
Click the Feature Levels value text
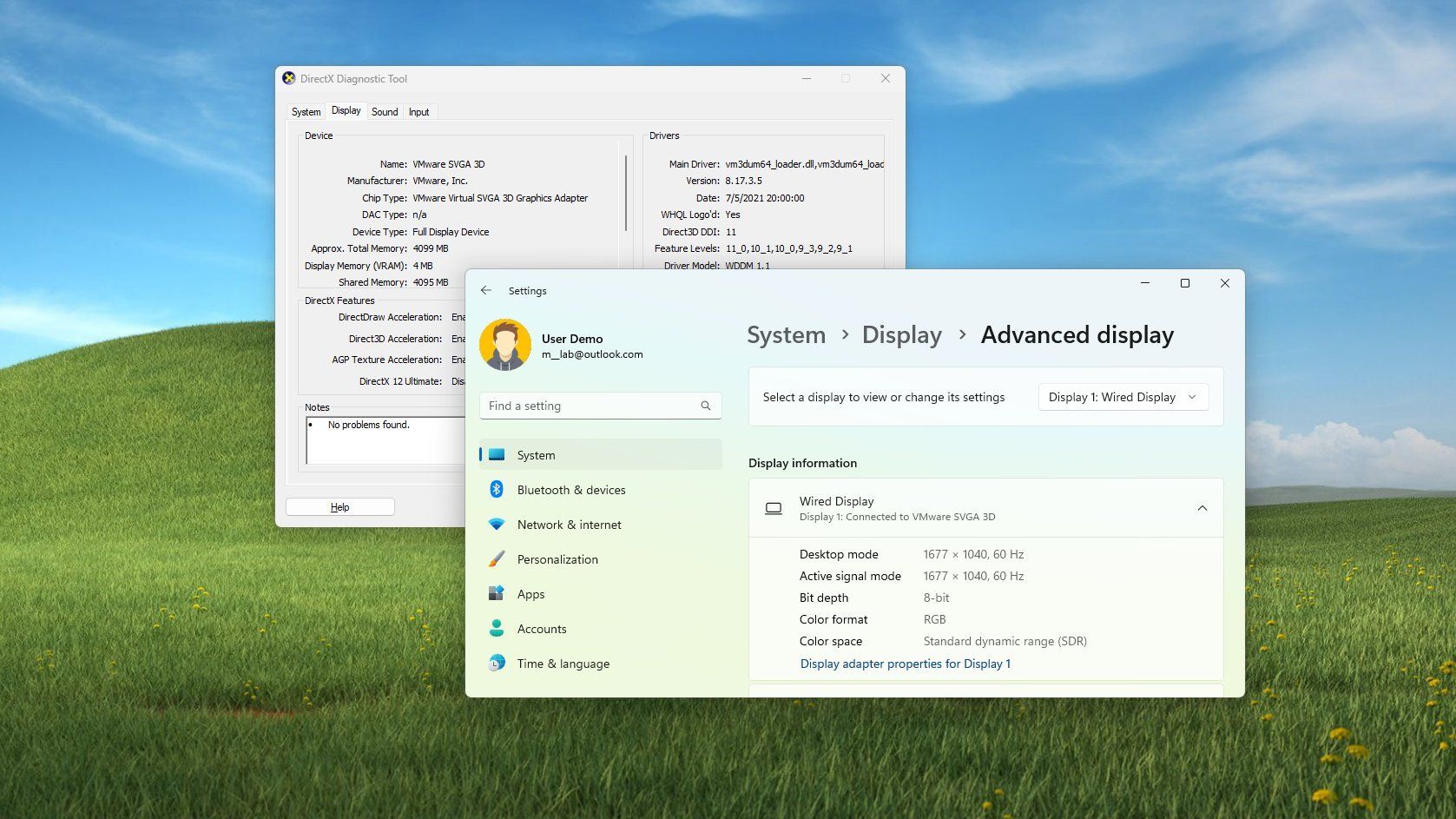click(789, 248)
